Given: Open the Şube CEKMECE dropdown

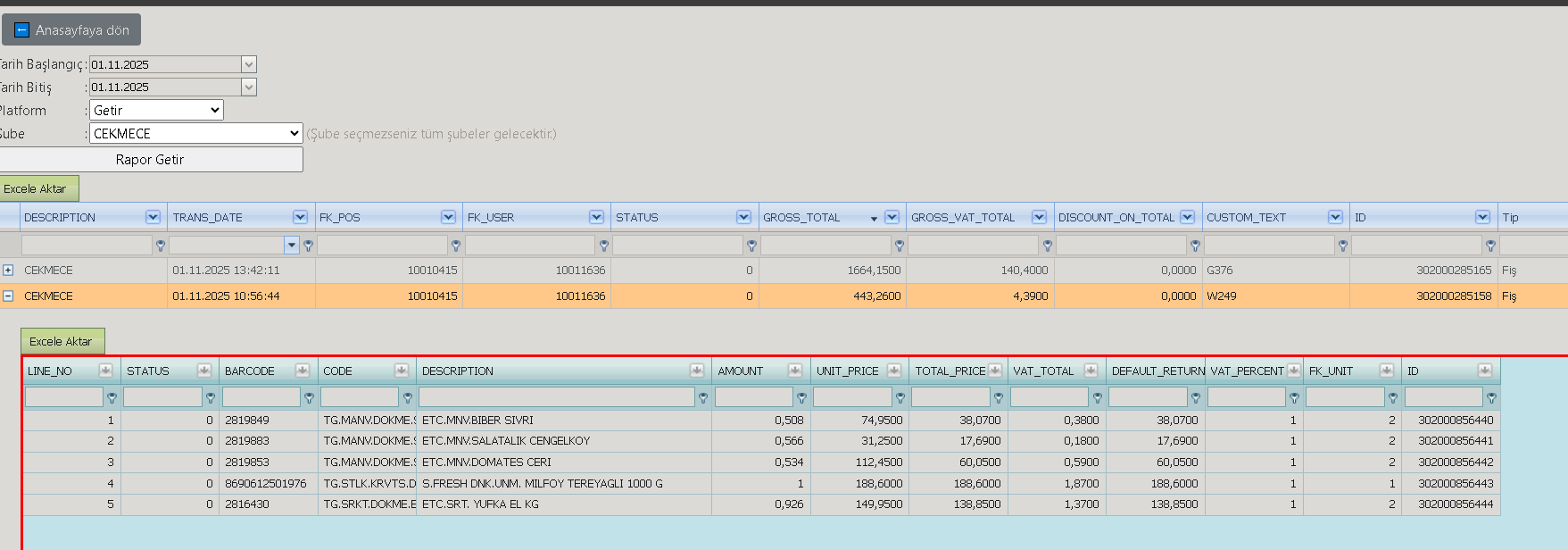Looking at the screenshot, I should tap(196, 133).
